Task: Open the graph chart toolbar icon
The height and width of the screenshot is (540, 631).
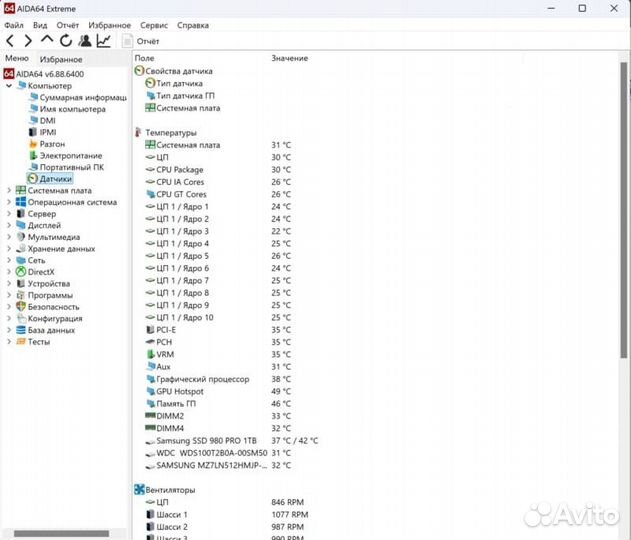Action: click(104, 41)
